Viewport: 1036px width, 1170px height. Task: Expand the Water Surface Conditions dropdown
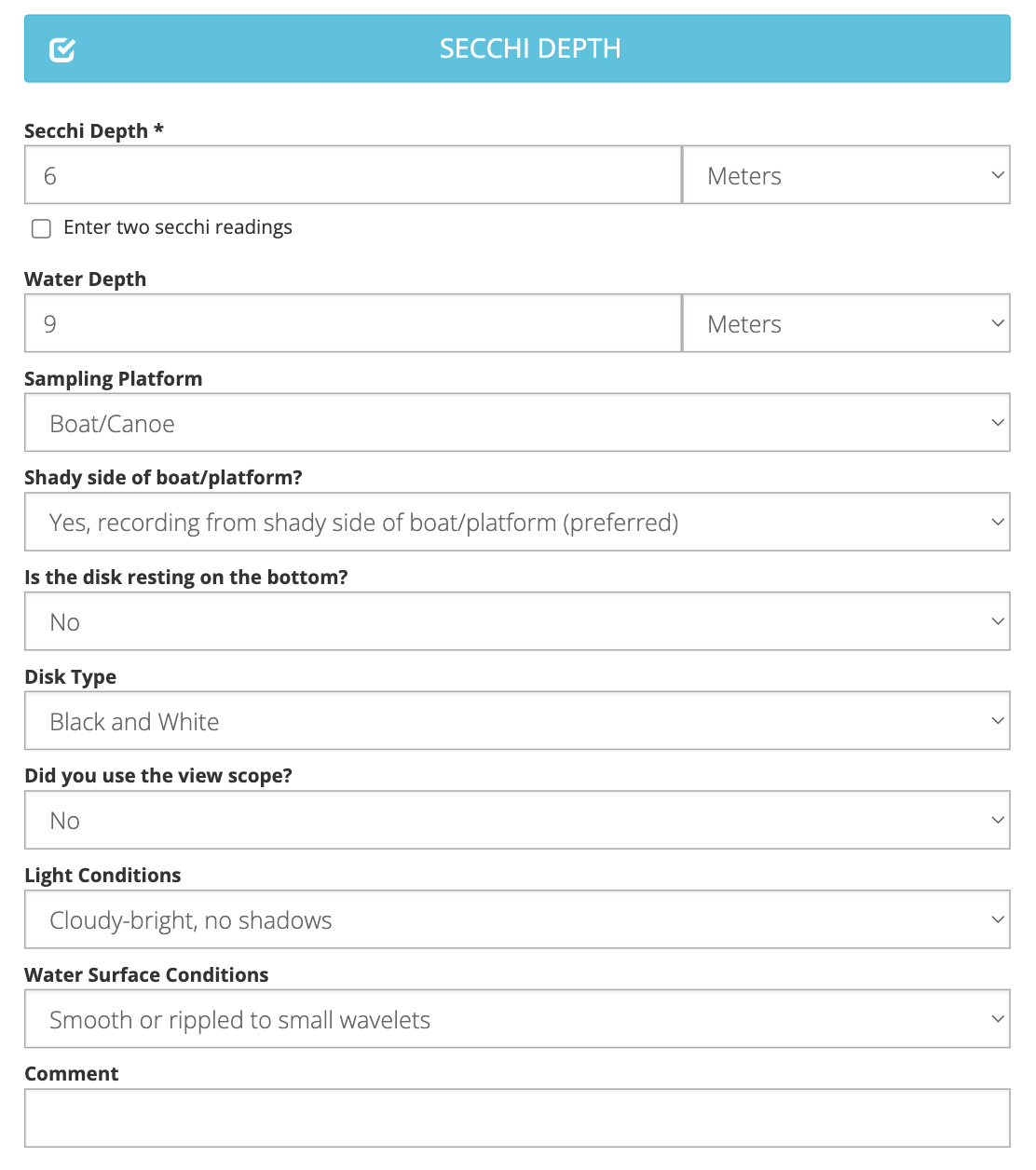(517, 1019)
